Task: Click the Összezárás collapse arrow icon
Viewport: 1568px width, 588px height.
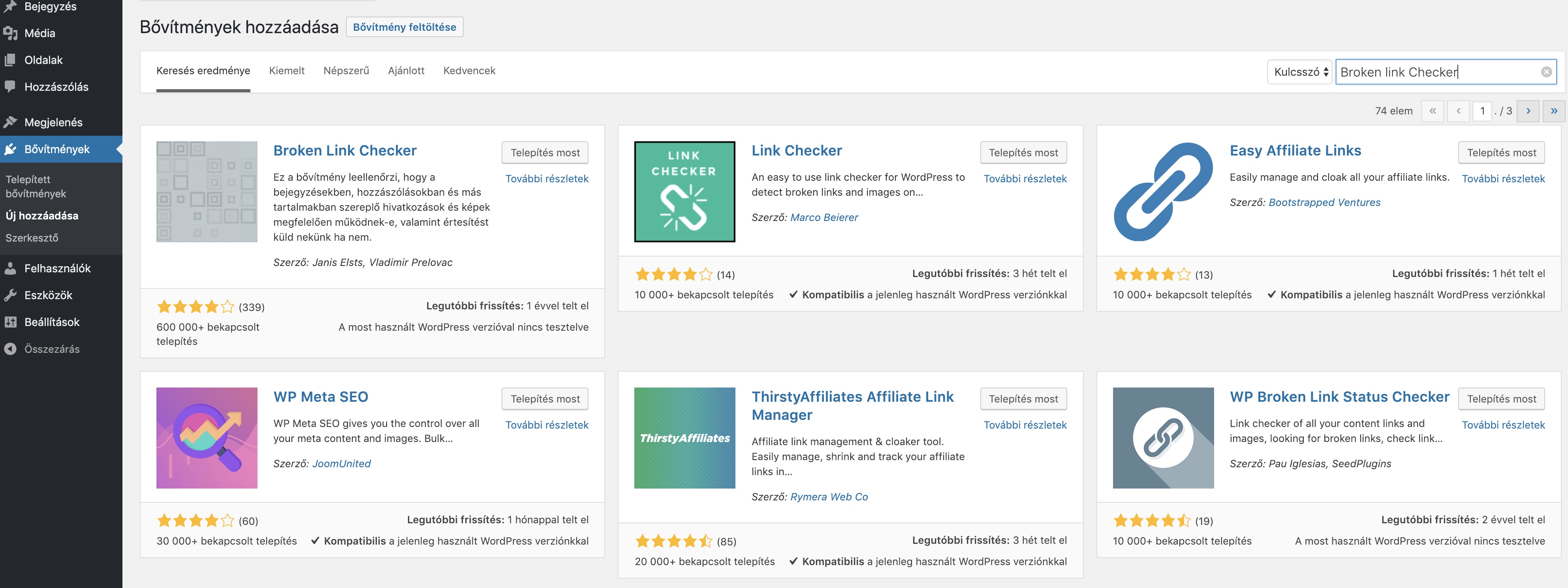Action: [10, 348]
